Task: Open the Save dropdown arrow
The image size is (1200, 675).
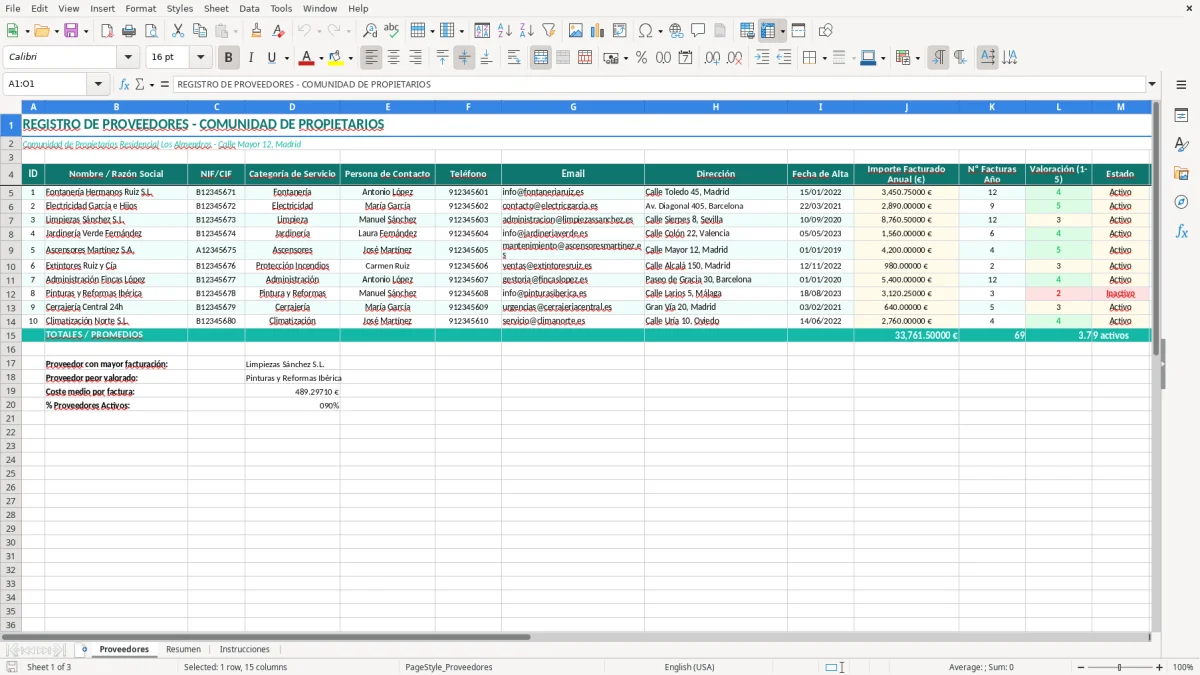Action: tap(85, 31)
